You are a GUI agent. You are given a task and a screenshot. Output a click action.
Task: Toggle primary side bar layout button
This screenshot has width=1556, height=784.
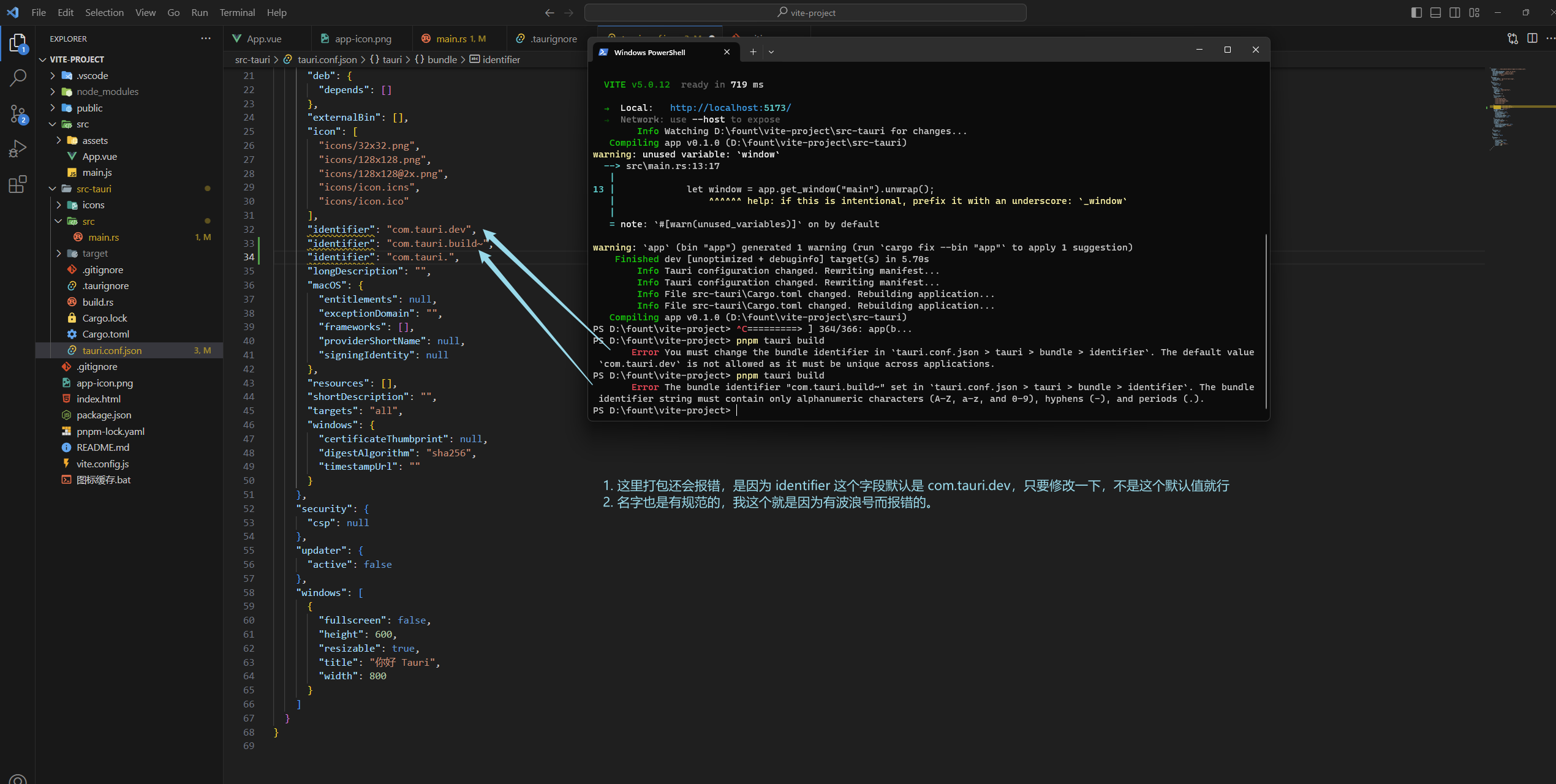click(1416, 12)
